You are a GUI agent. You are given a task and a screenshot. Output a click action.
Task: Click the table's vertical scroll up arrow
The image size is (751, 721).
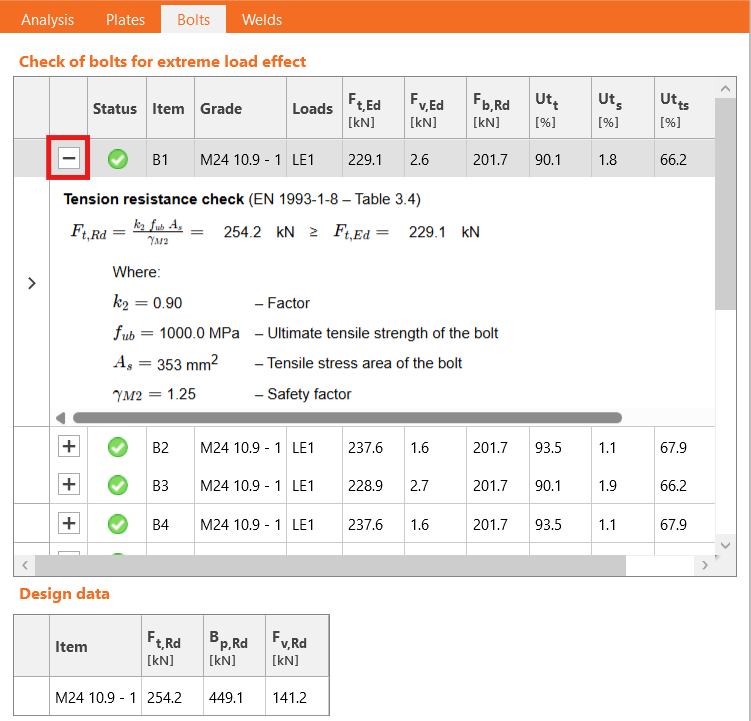[x=725, y=90]
